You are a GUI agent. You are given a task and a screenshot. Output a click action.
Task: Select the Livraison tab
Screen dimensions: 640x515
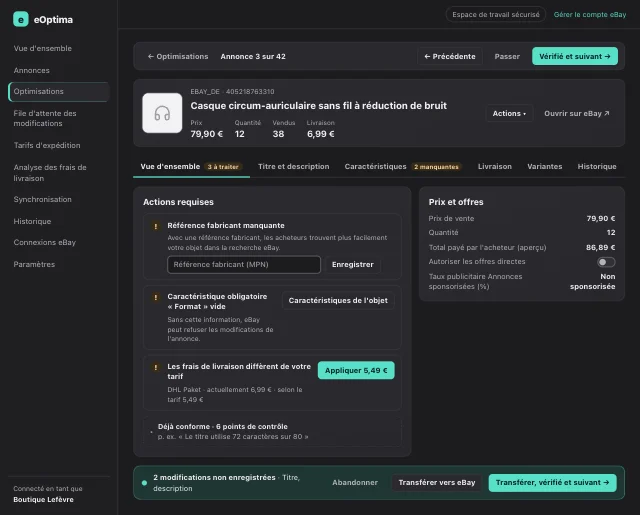[x=495, y=166]
